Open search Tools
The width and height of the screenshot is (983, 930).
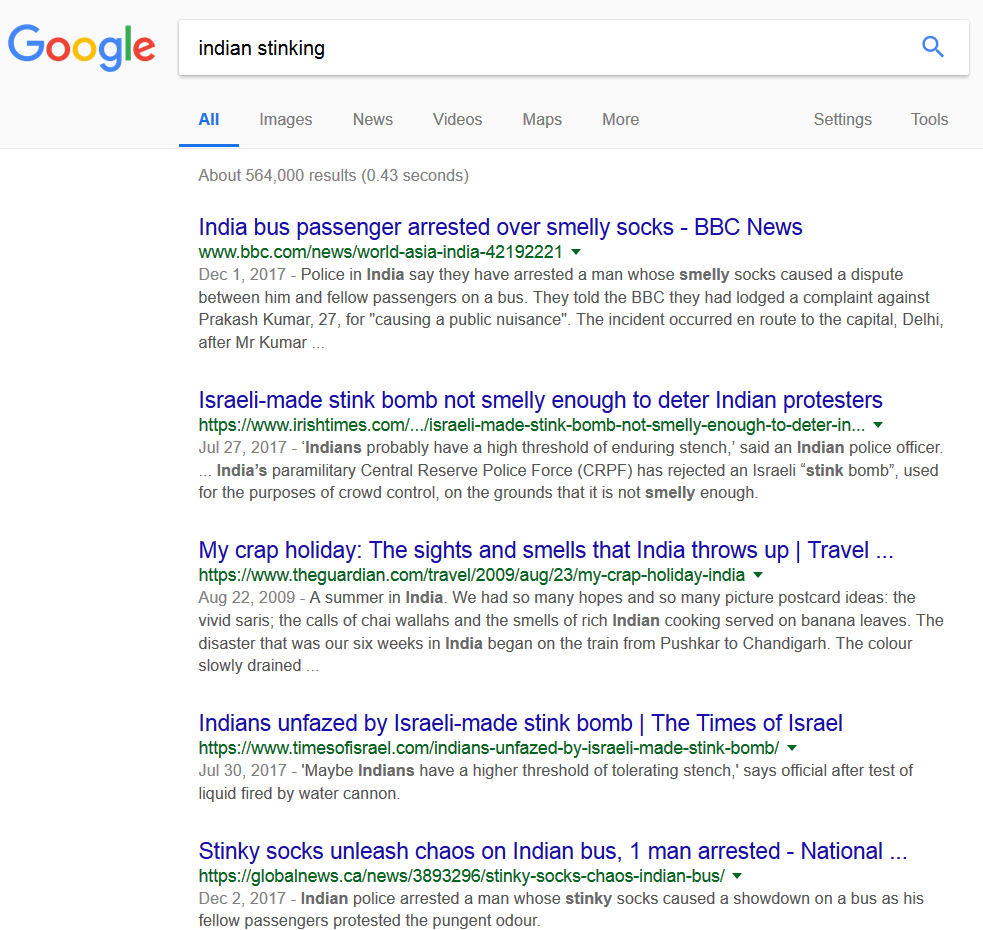pos(929,119)
